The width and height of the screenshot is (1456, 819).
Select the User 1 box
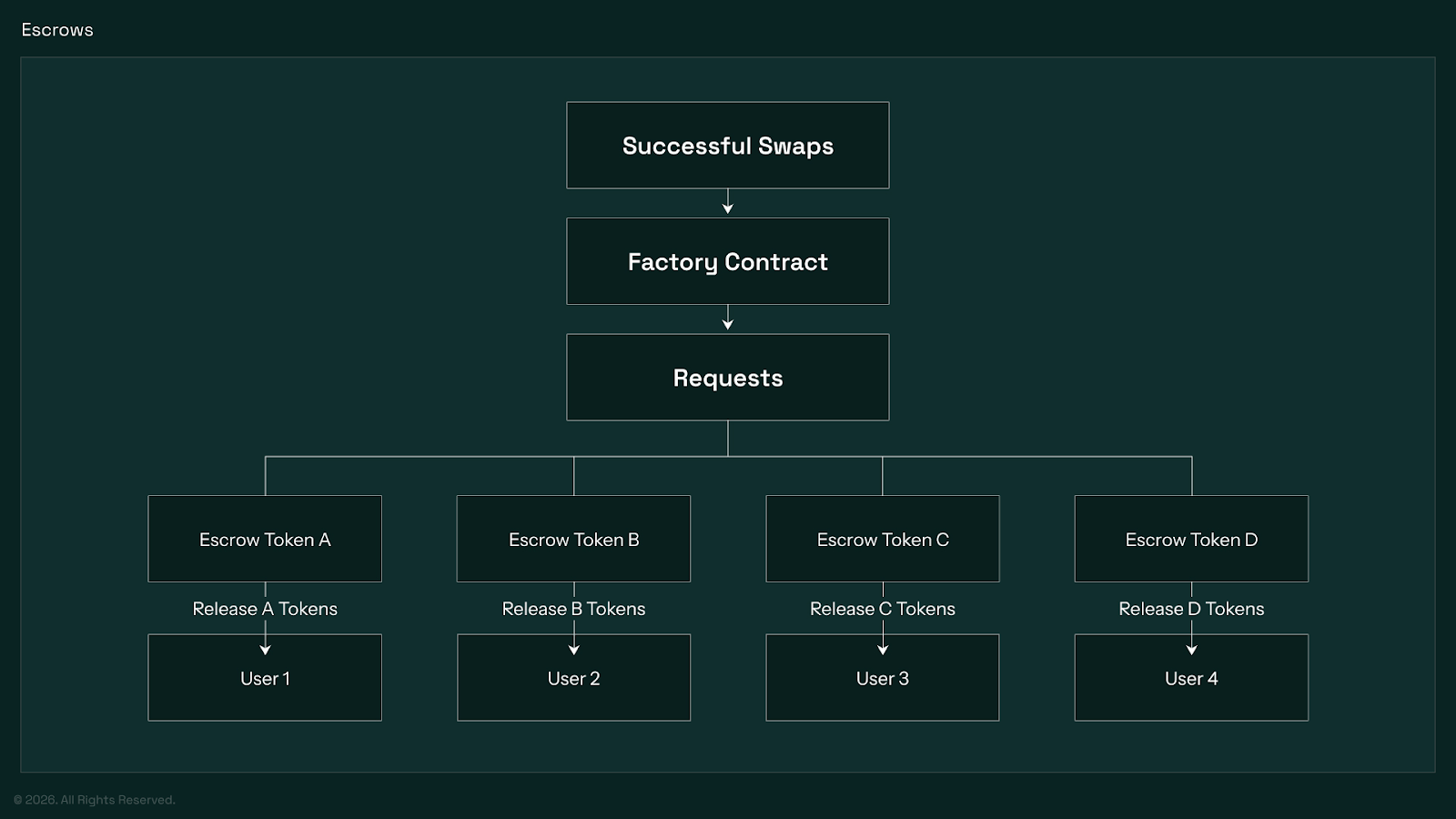click(265, 678)
